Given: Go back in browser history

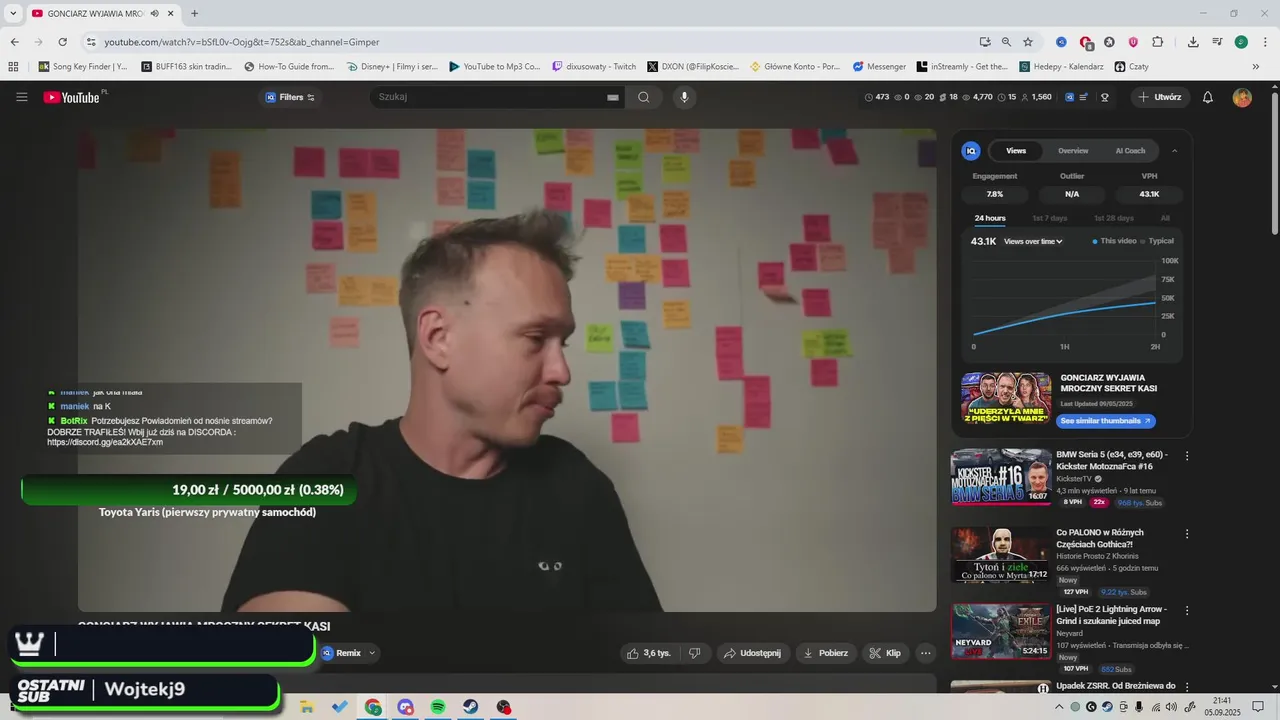Looking at the screenshot, I should (x=14, y=42).
